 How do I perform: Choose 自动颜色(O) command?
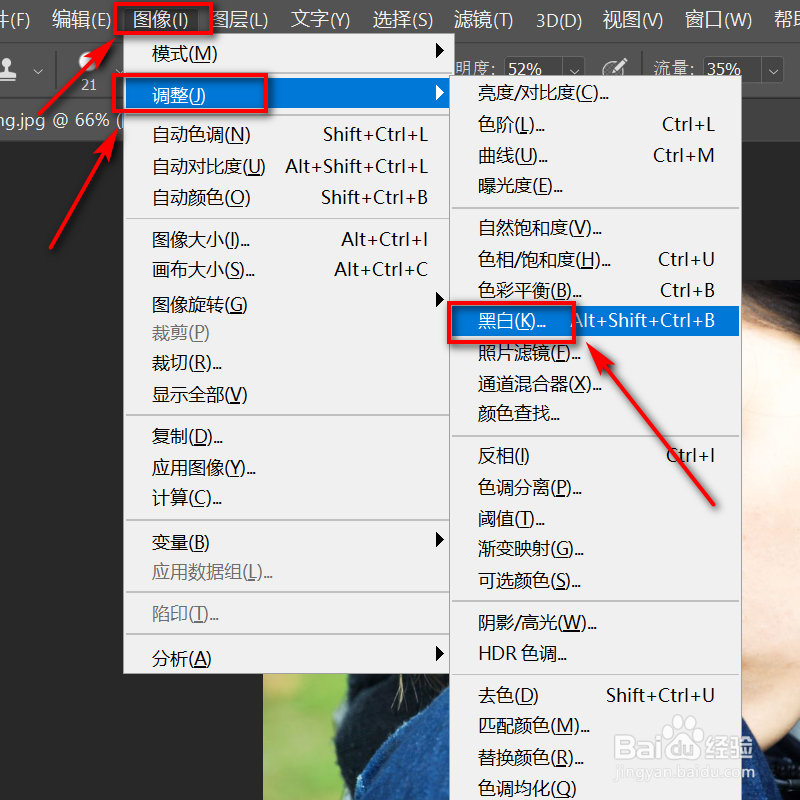[x=287, y=197]
